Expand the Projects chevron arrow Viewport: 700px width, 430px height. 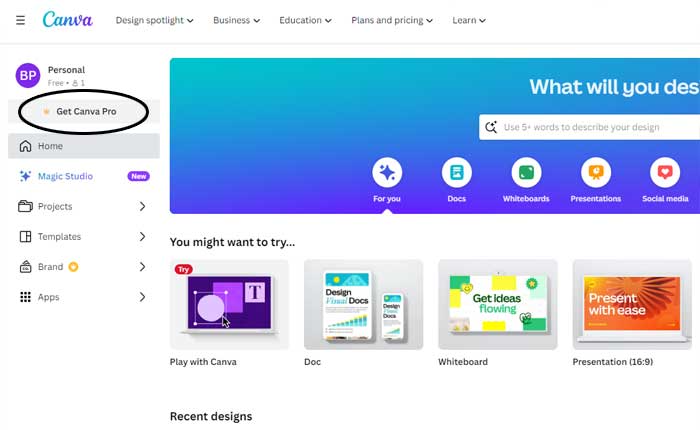point(142,206)
